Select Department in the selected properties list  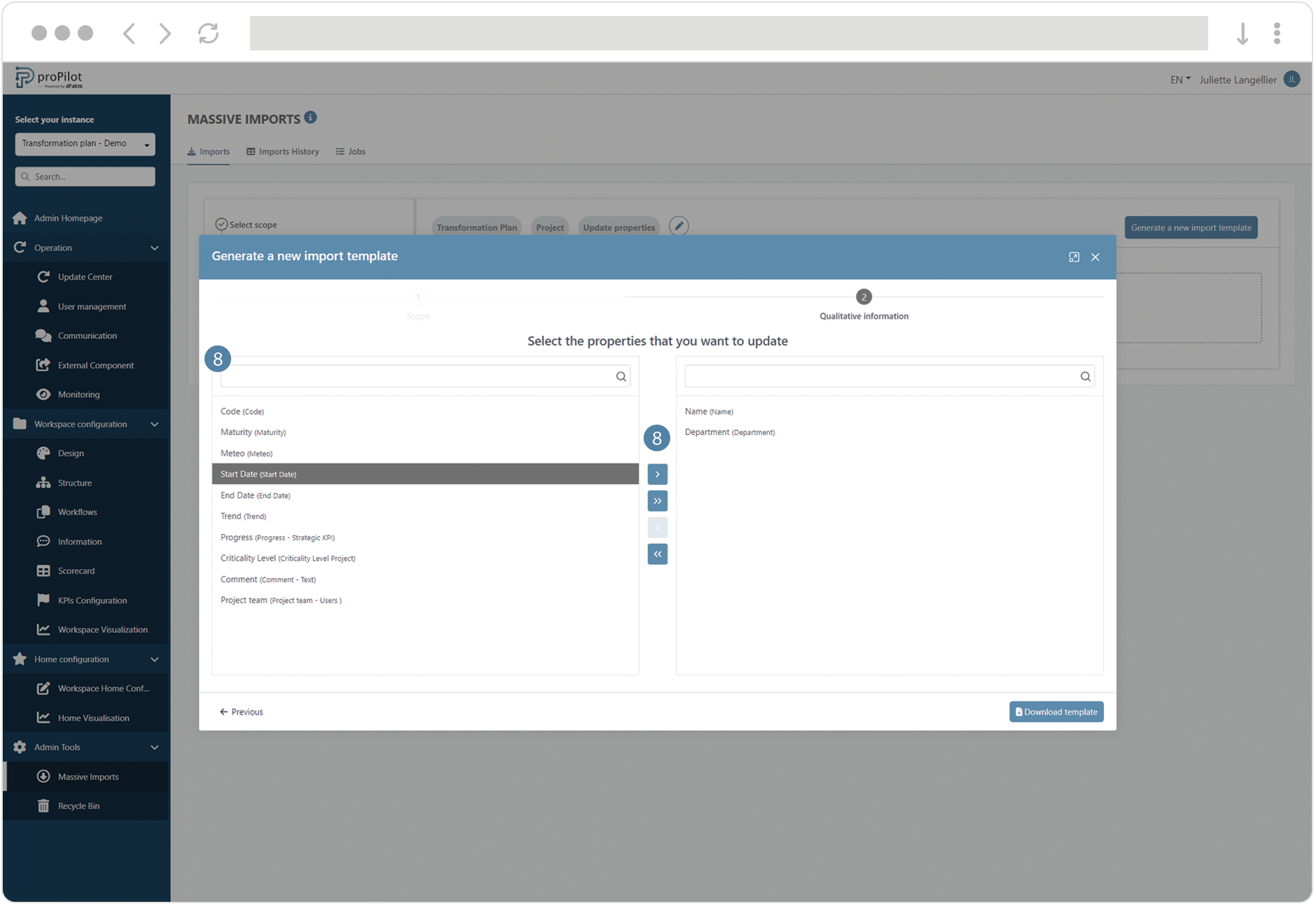pos(729,432)
